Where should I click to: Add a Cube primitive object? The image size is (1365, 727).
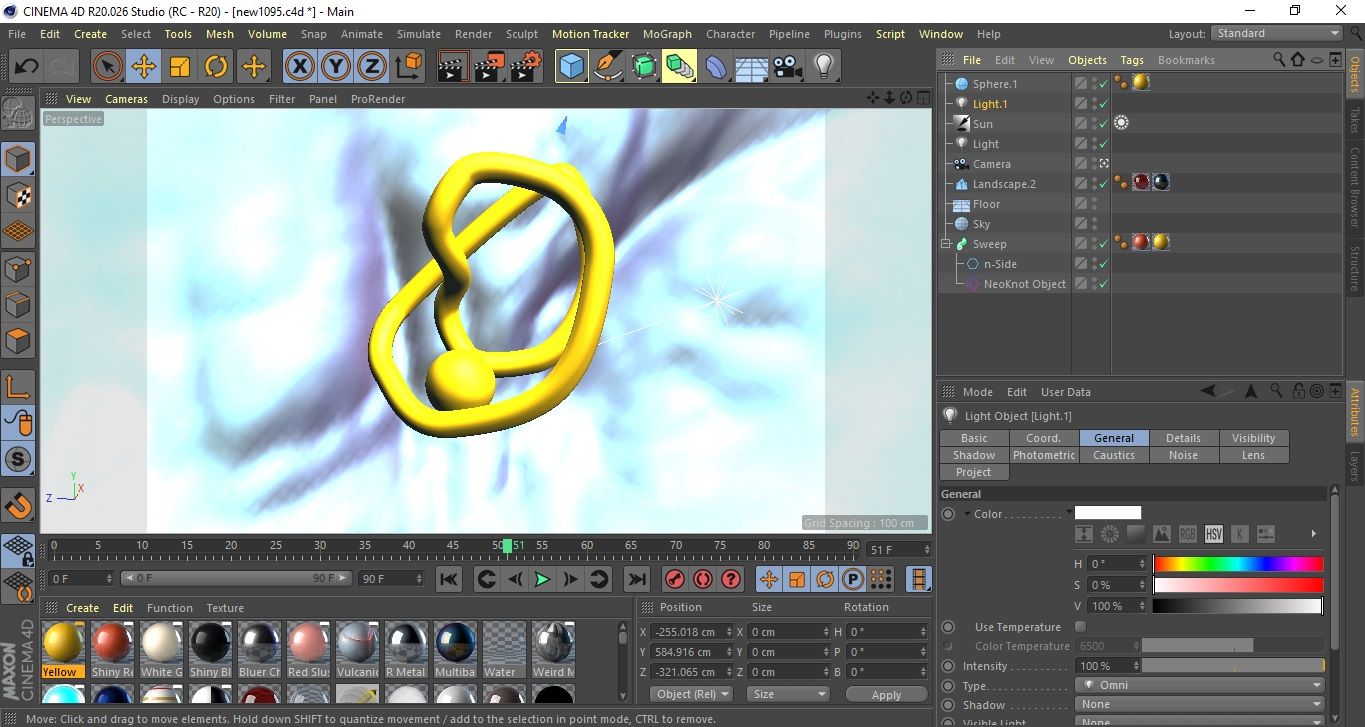pos(572,67)
